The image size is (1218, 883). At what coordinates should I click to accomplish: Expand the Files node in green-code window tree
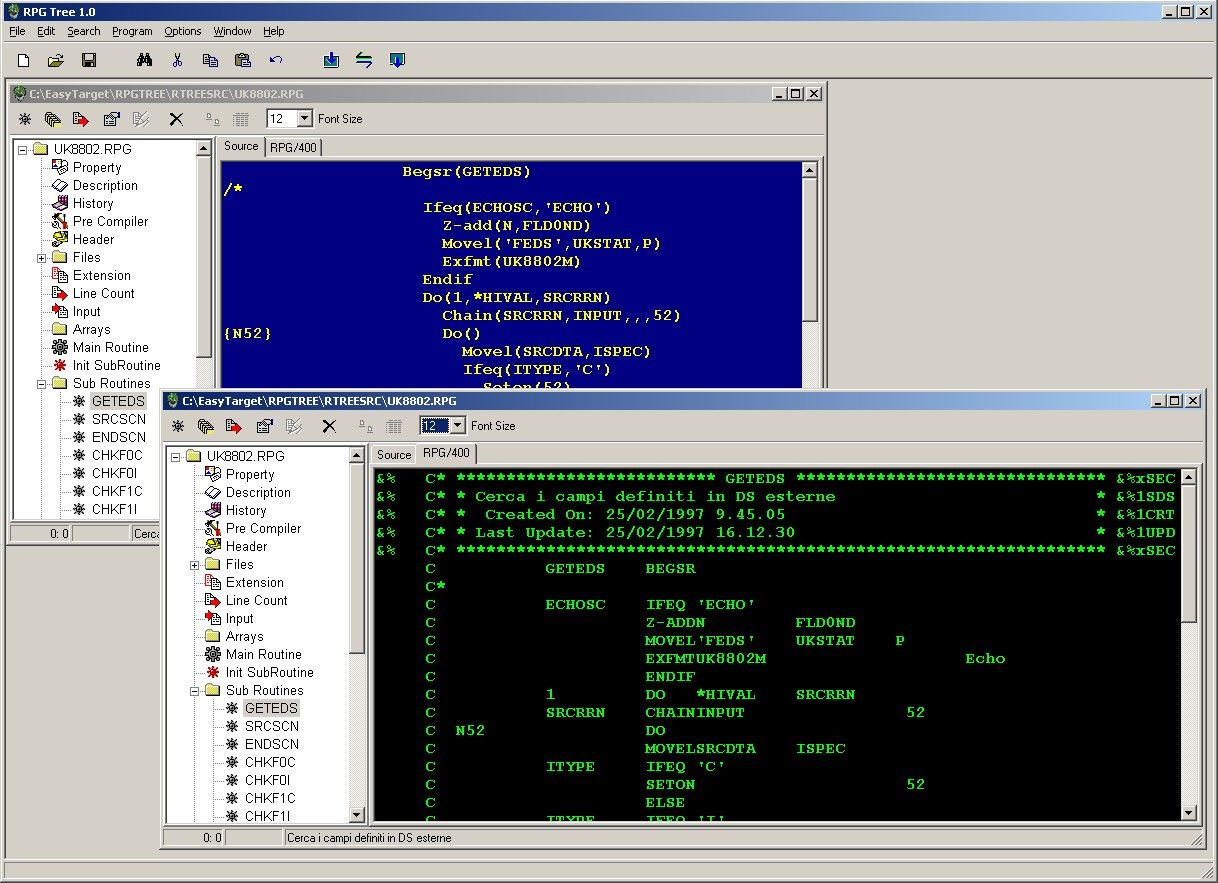(195, 565)
